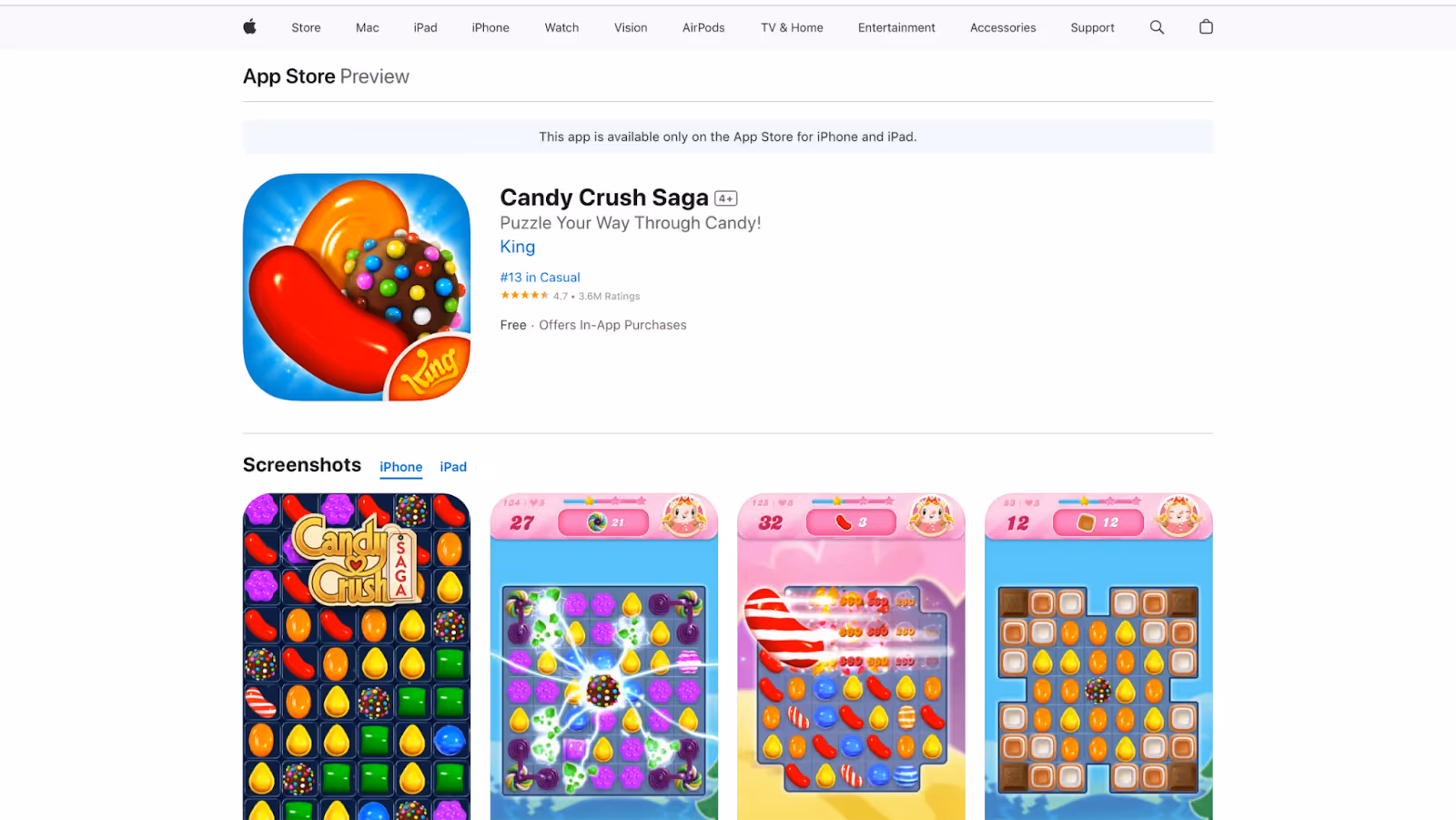Image resolution: width=1456 pixels, height=820 pixels.
Task: Switch screenshots to the iPad tab
Action: pos(453,467)
